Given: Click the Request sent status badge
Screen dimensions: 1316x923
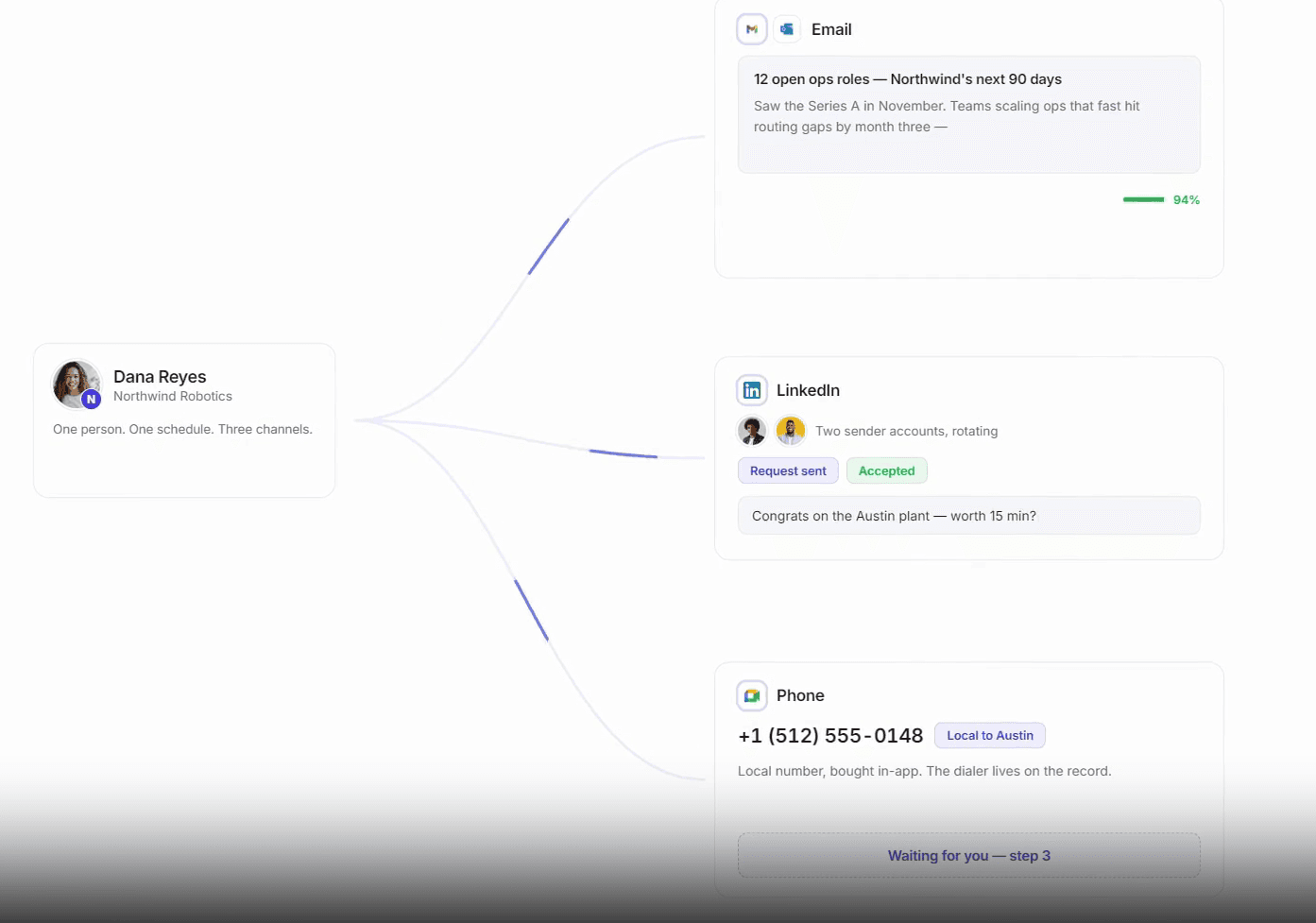Looking at the screenshot, I should tap(788, 470).
